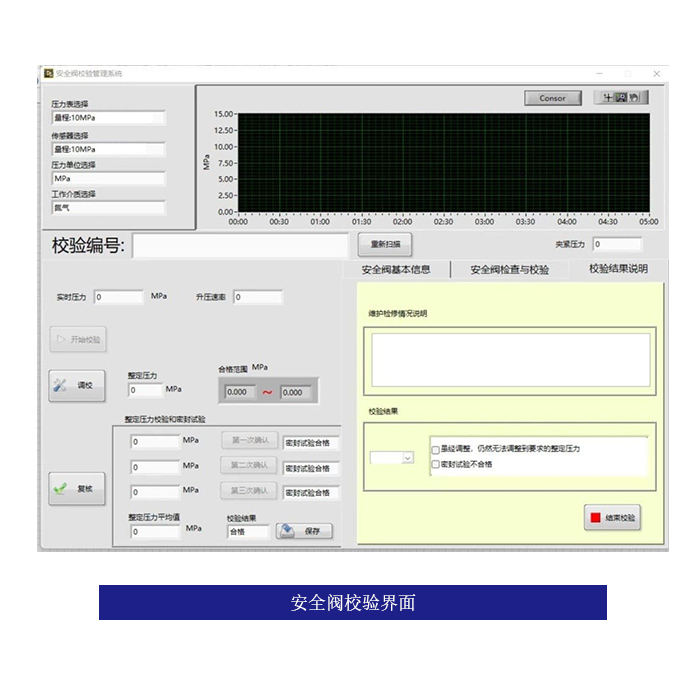Open the 压力单位选择 selector showing MPa
Viewport: 700px width, 700px height.
108,179
